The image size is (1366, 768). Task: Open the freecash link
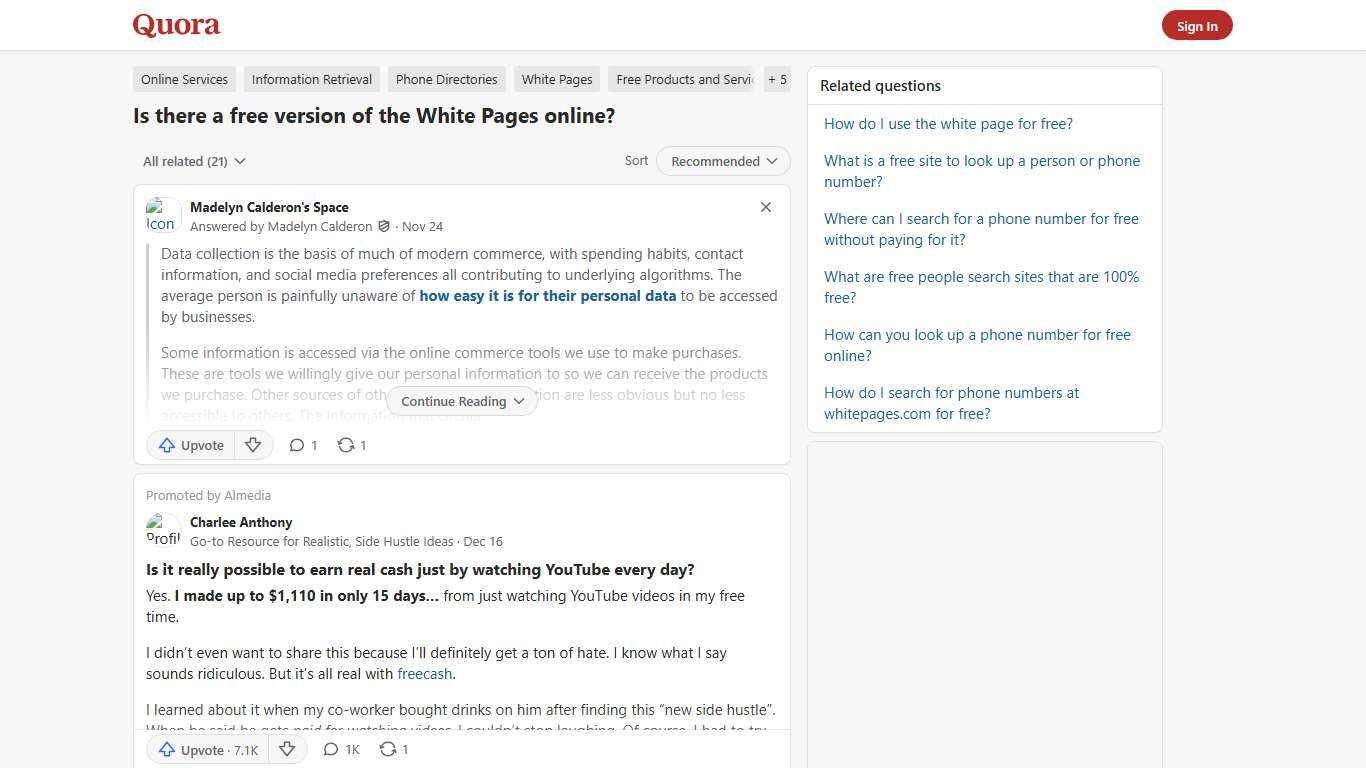point(424,673)
